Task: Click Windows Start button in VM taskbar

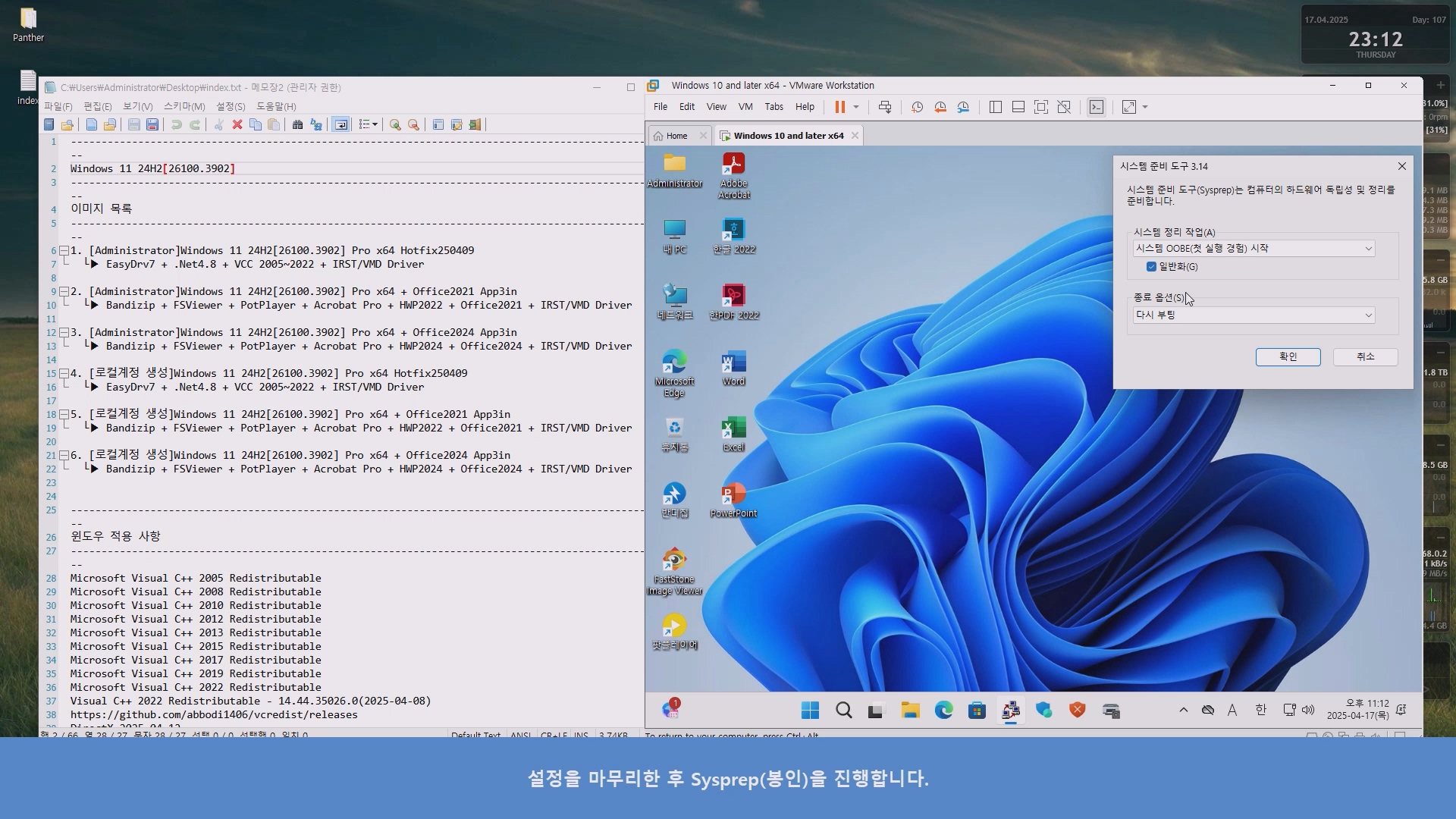Action: 810,711
